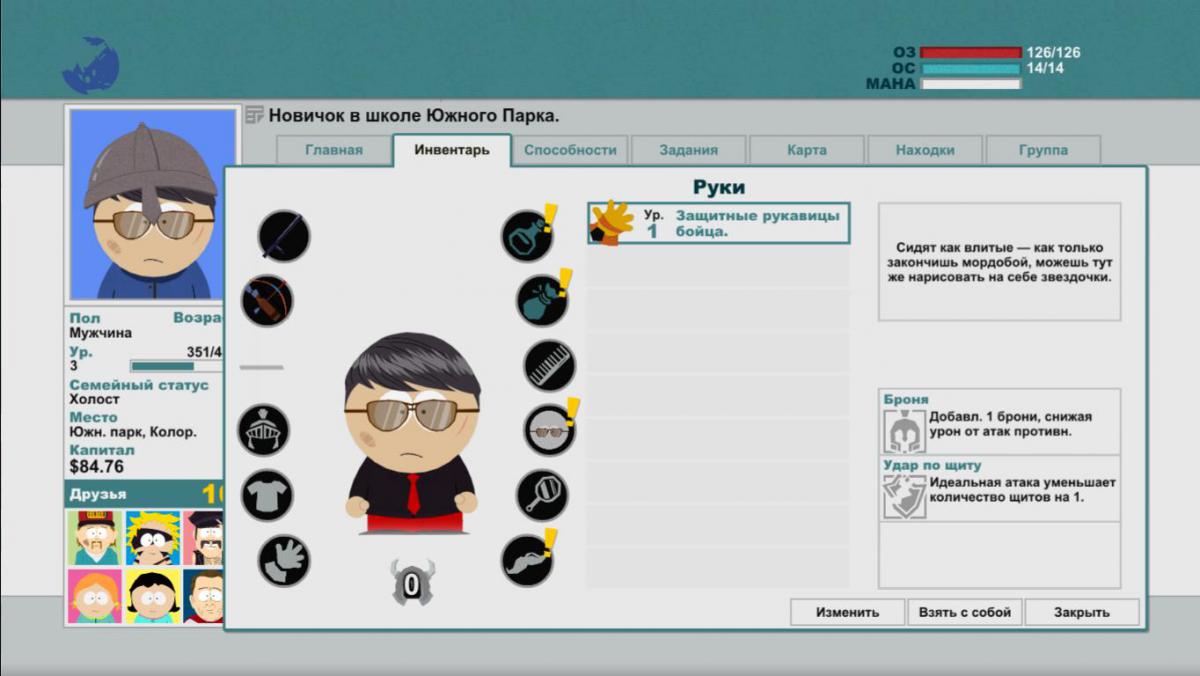Screen dimensions: 1200x676
Task: Select the bow ranged weapon slot
Action: (x=267, y=300)
